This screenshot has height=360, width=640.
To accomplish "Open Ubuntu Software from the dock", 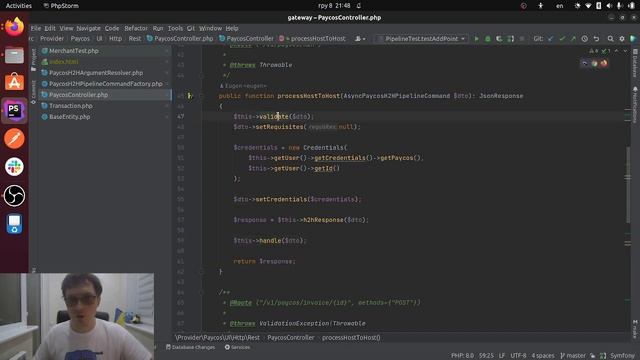I will (x=14, y=82).
